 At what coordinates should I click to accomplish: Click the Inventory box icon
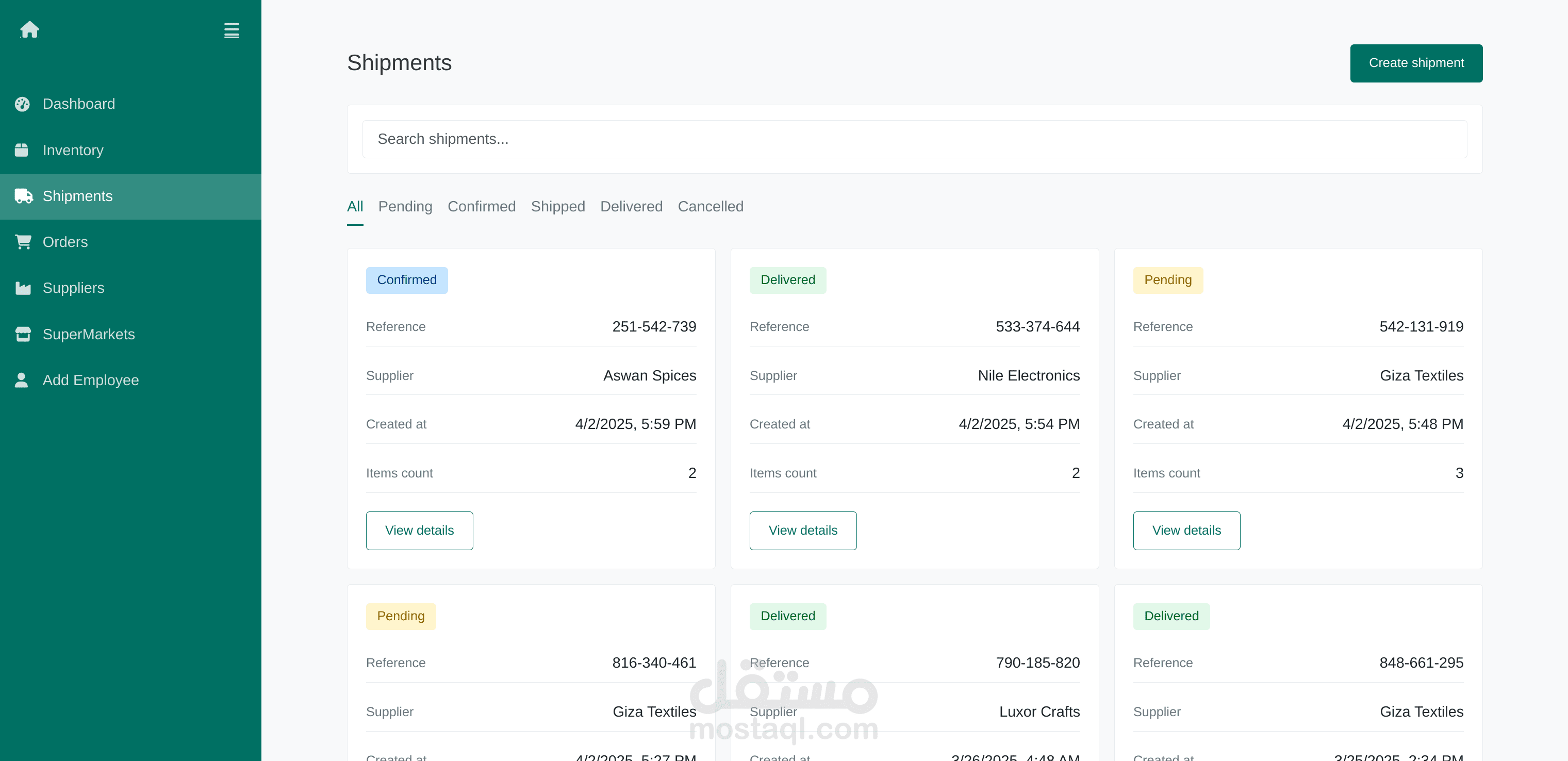pyautogui.click(x=21, y=150)
